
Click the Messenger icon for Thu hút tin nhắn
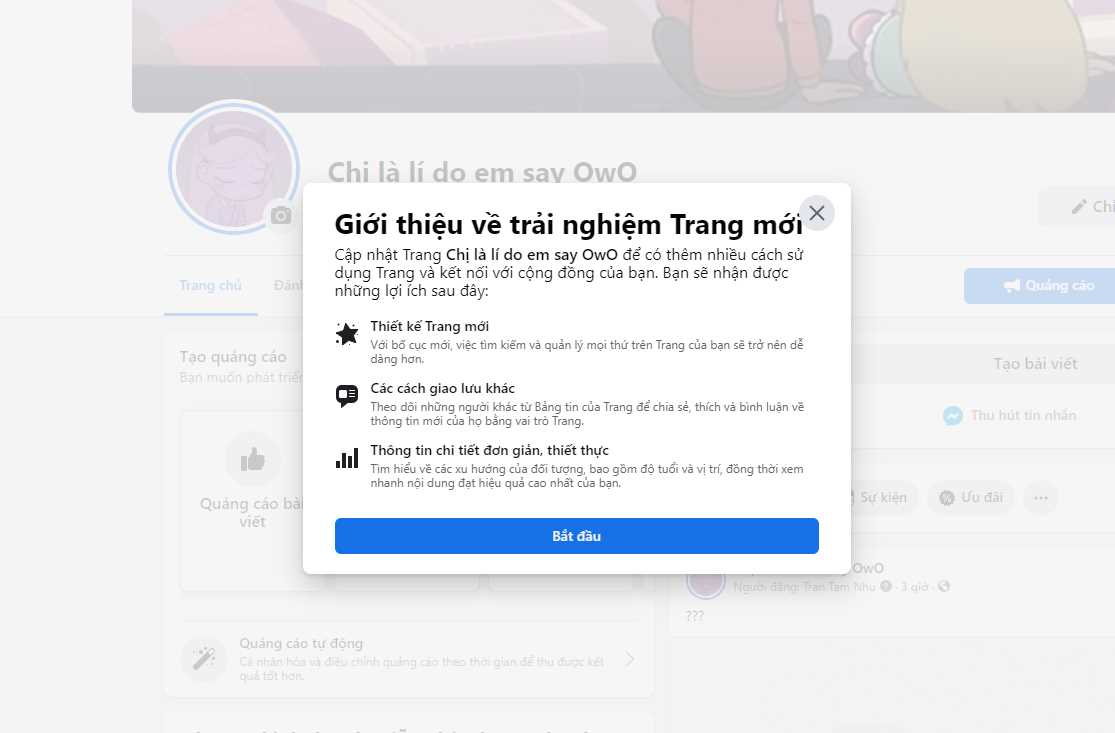[x=953, y=415]
